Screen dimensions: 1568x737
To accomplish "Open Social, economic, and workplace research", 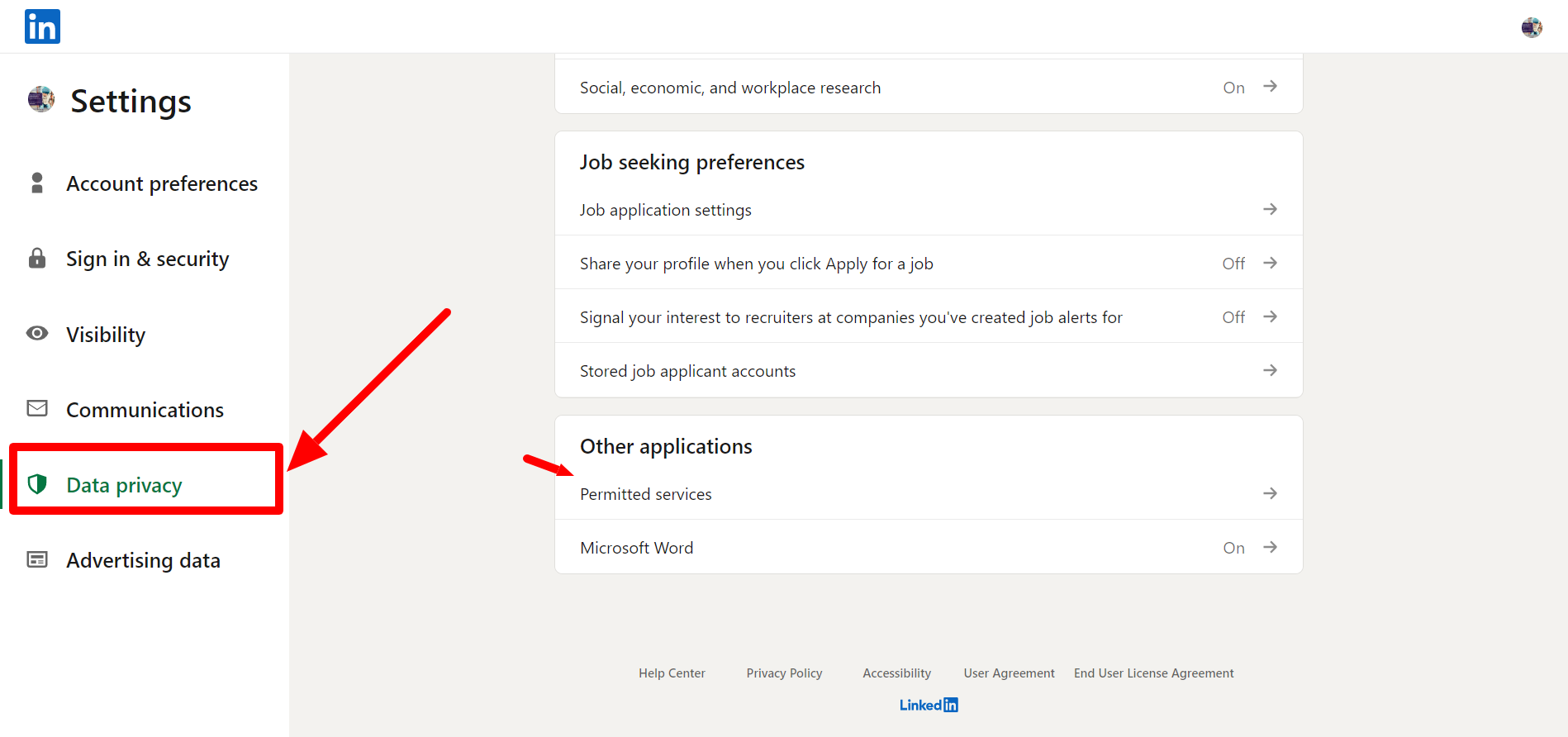I will pyautogui.click(x=730, y=88).
